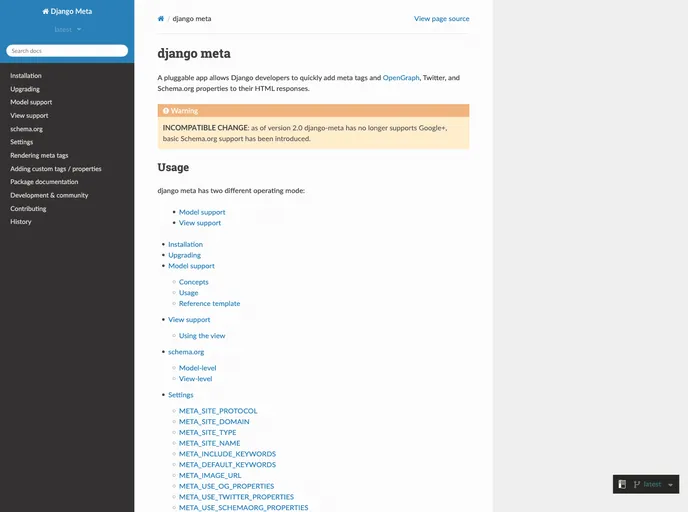Expand the latest version flyout arrow
The width and height of the screenshot is (688, 512).
tap(670, 485)
